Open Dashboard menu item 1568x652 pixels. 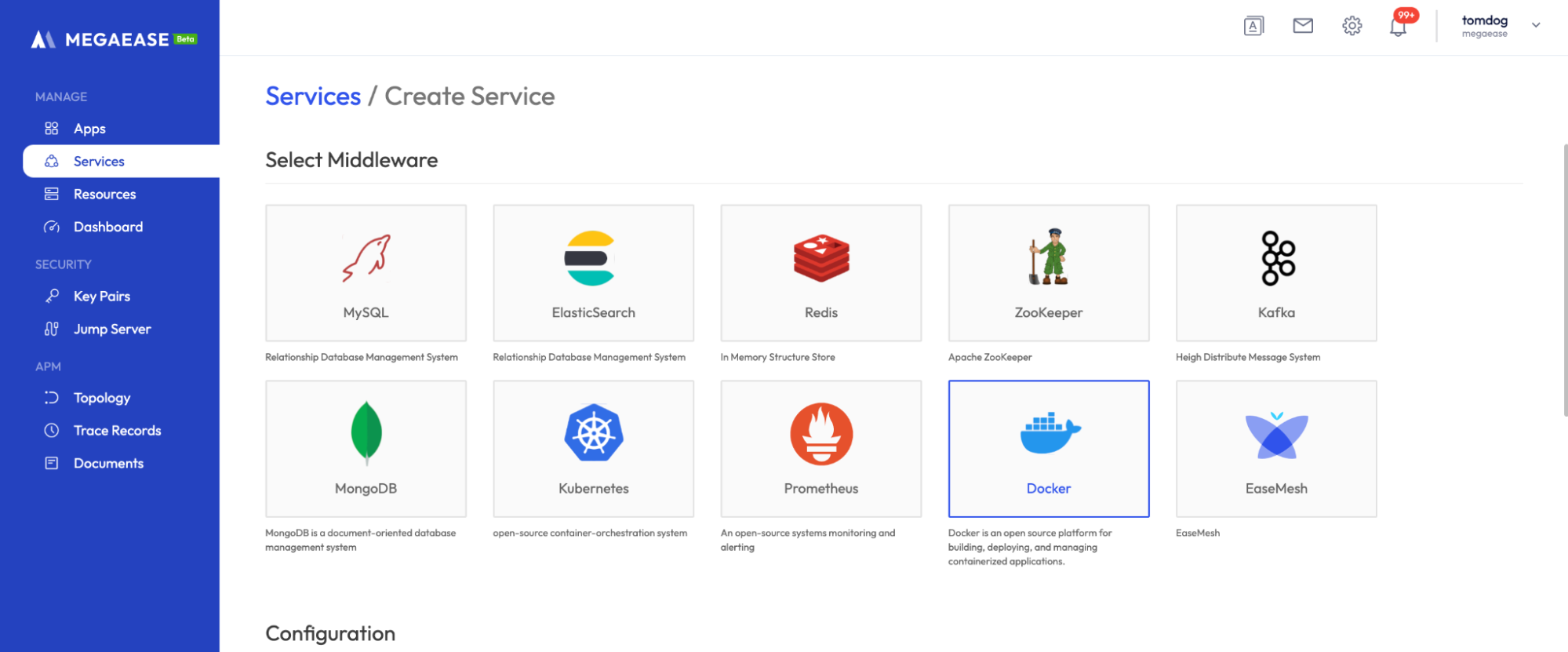pos(108,227)
